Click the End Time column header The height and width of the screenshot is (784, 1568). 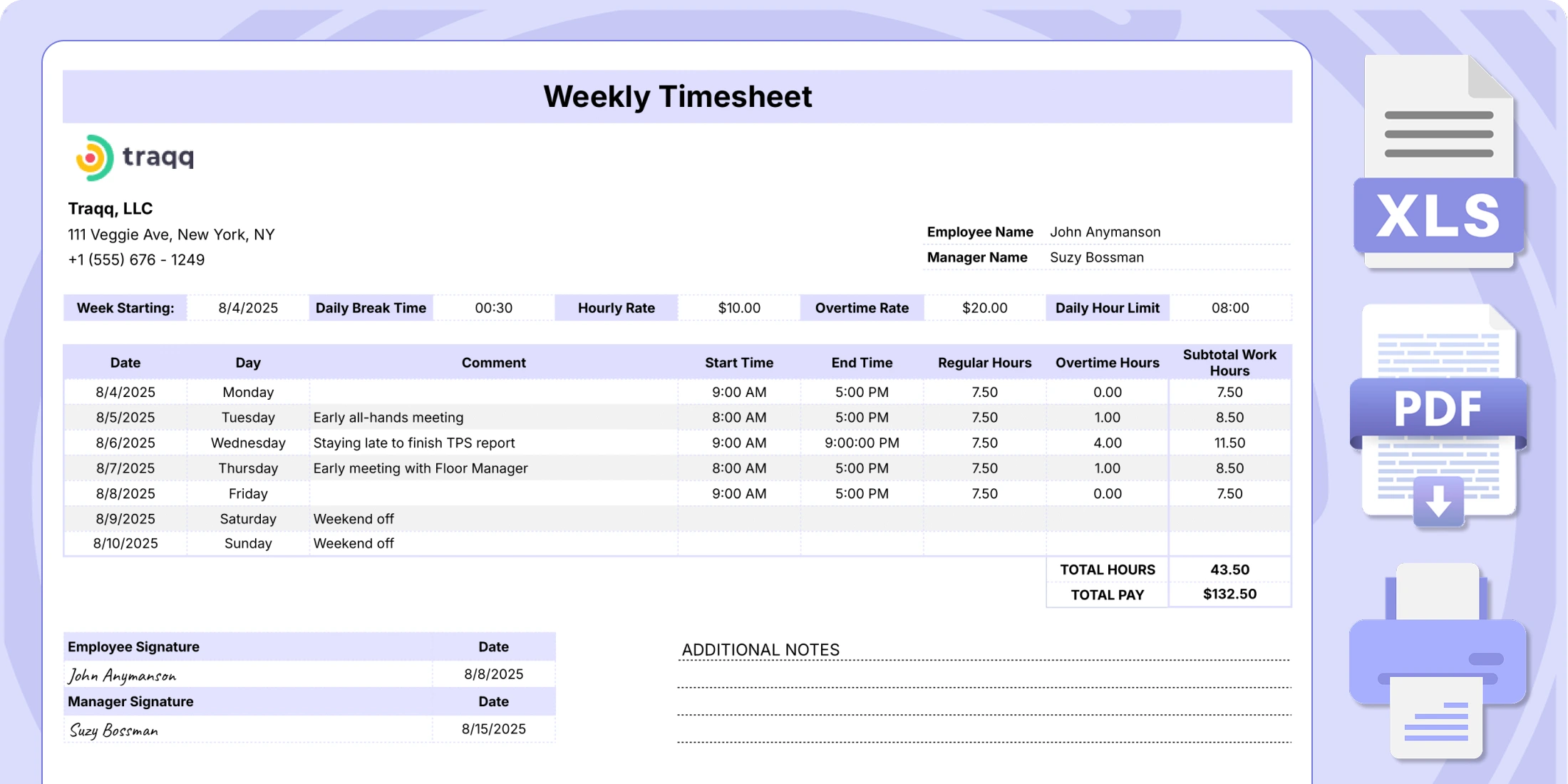[x=862, y=363]
